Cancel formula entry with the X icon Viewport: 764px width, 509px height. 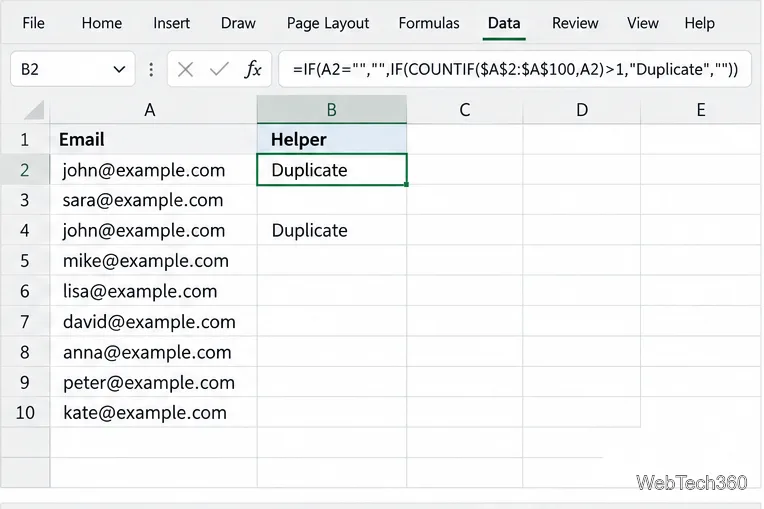pyautogui.click(x=185, y=70)
